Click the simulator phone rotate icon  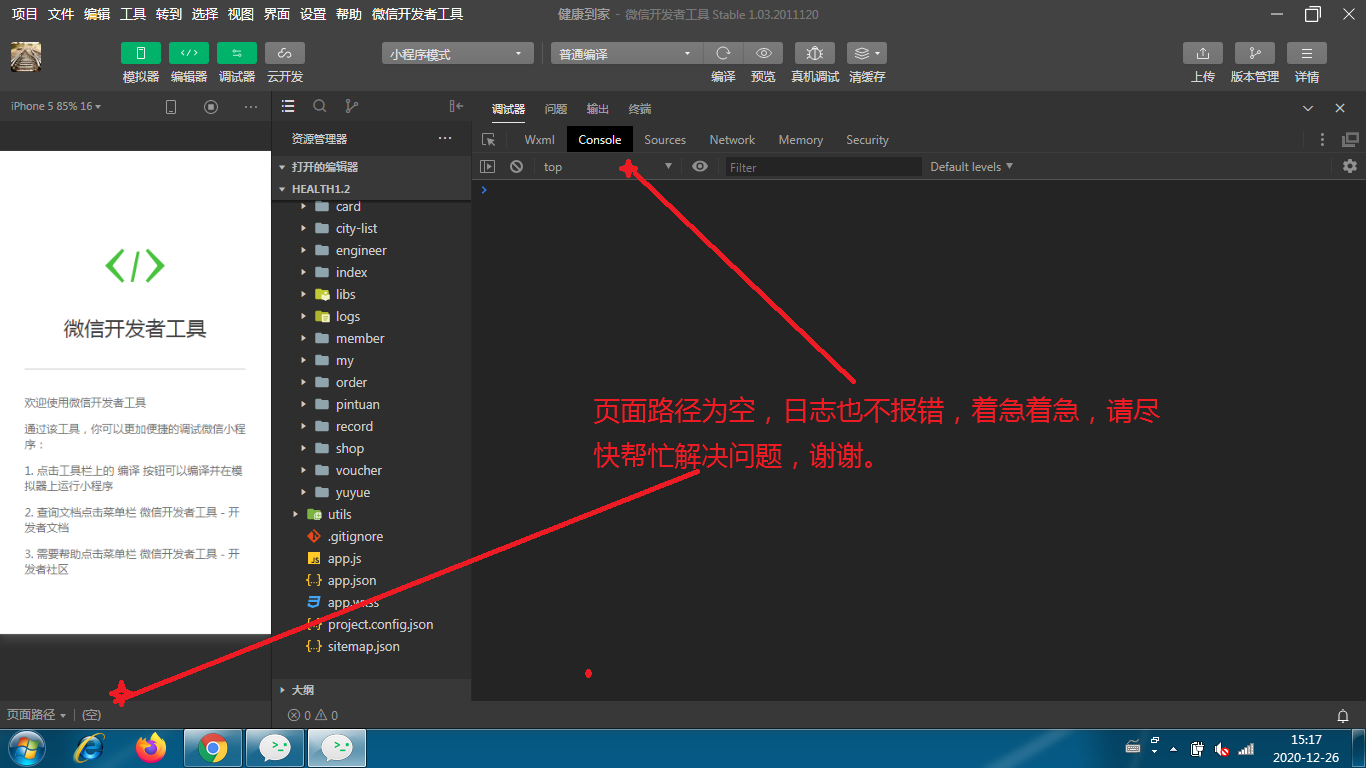click(171, 107)
